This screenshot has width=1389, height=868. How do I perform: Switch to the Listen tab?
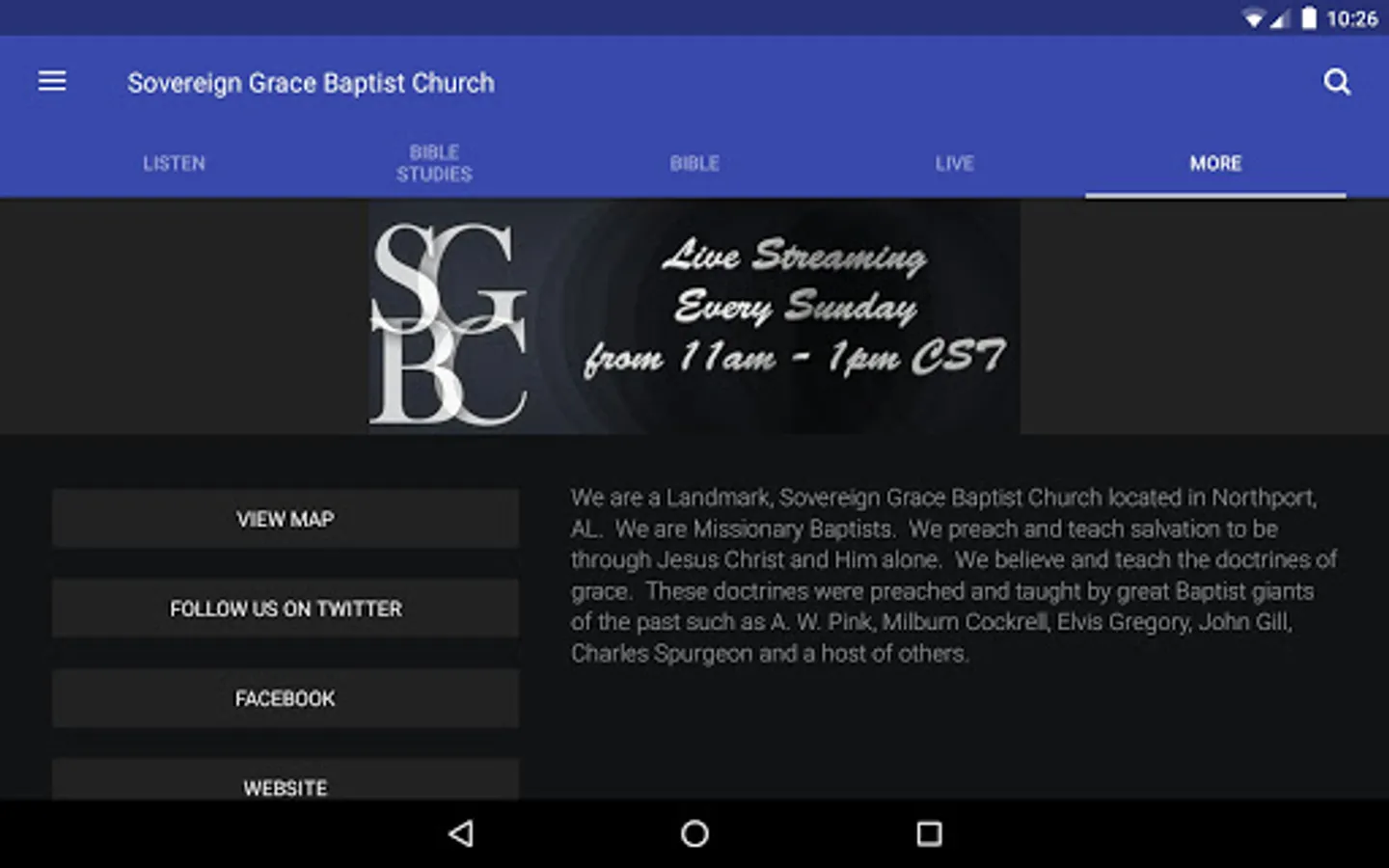(175, 163)
